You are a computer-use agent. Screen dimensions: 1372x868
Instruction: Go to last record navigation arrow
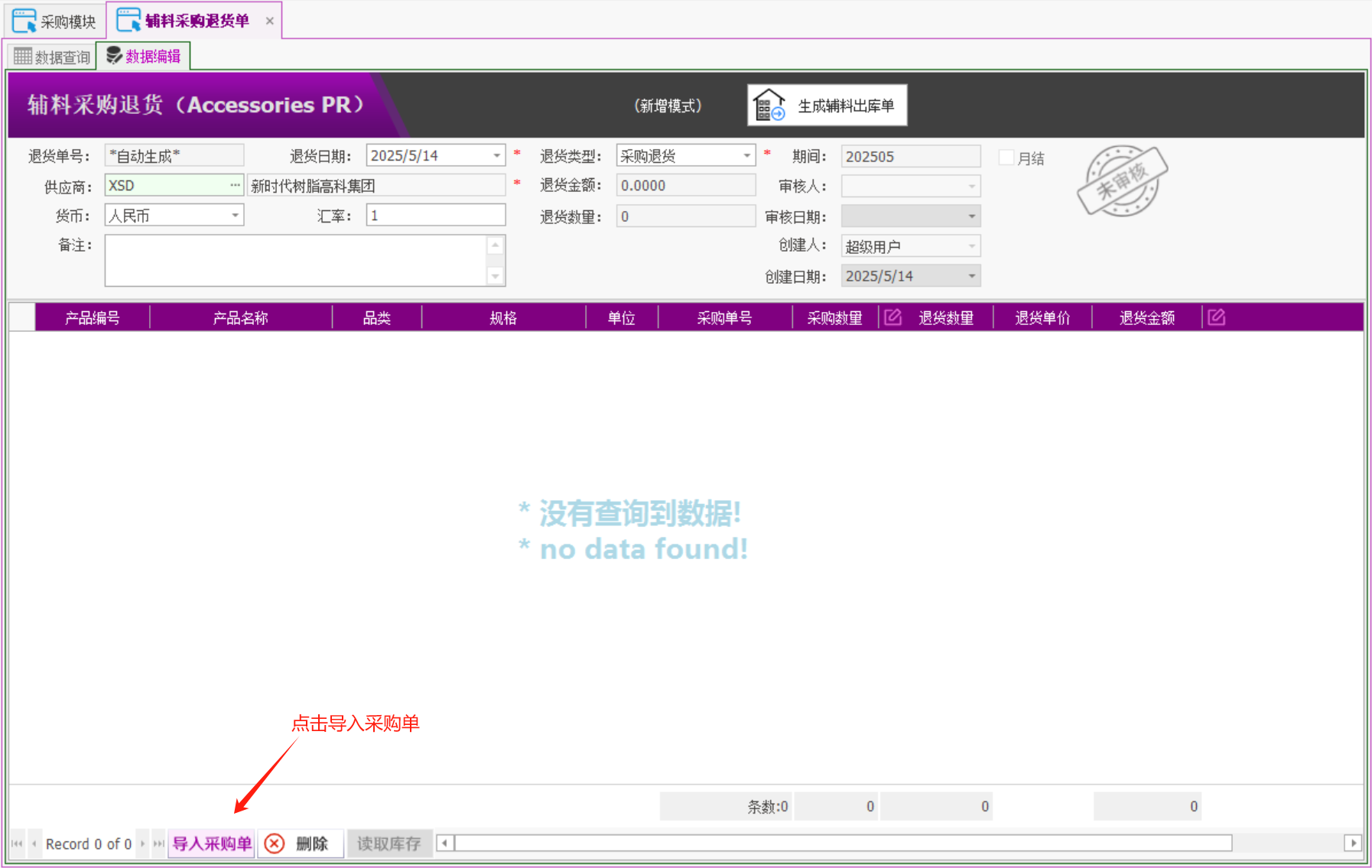click(158, 844)
